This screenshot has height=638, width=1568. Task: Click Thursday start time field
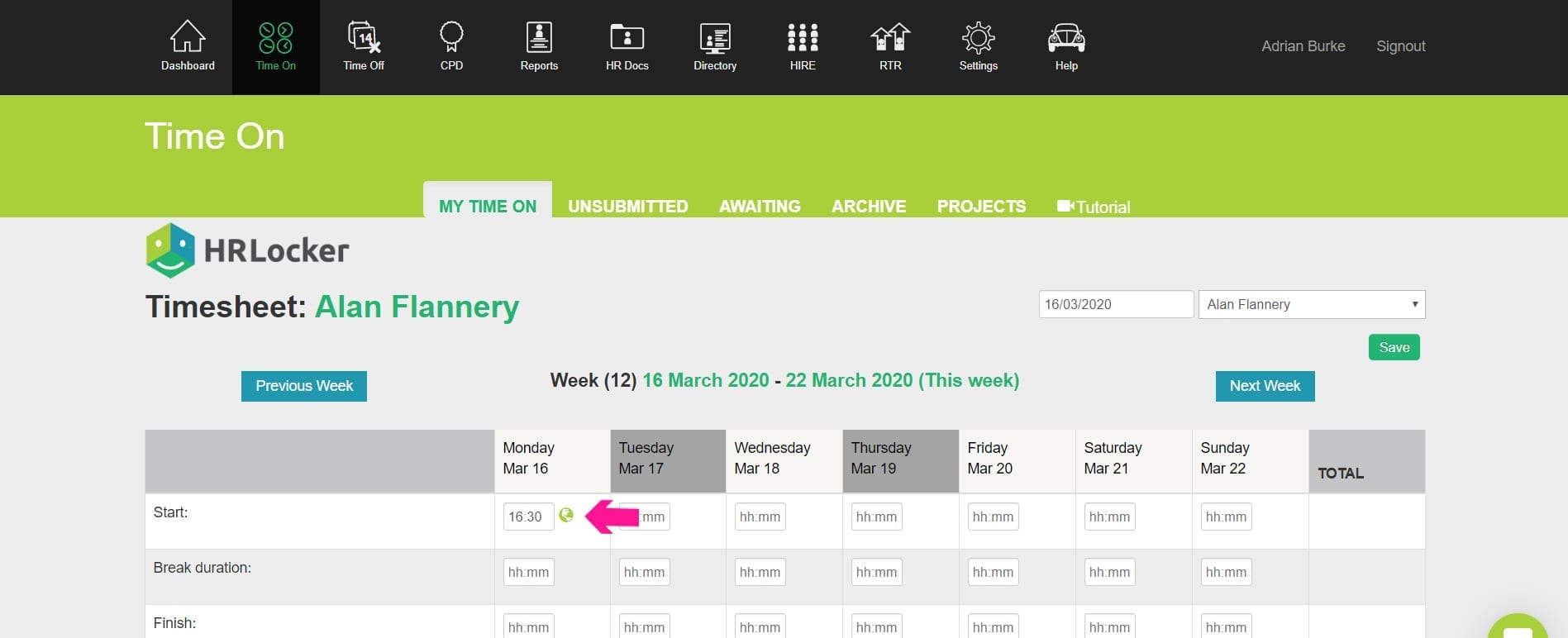coord(876,517)
